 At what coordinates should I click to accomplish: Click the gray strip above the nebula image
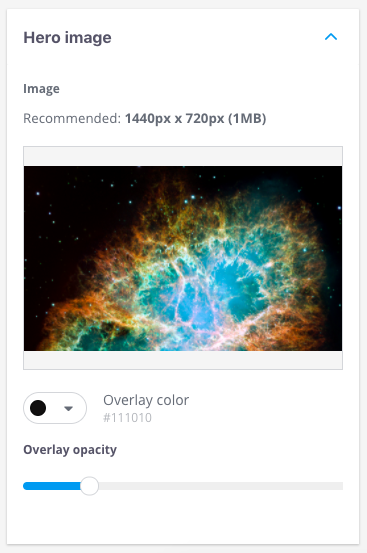tap(183, 156)
